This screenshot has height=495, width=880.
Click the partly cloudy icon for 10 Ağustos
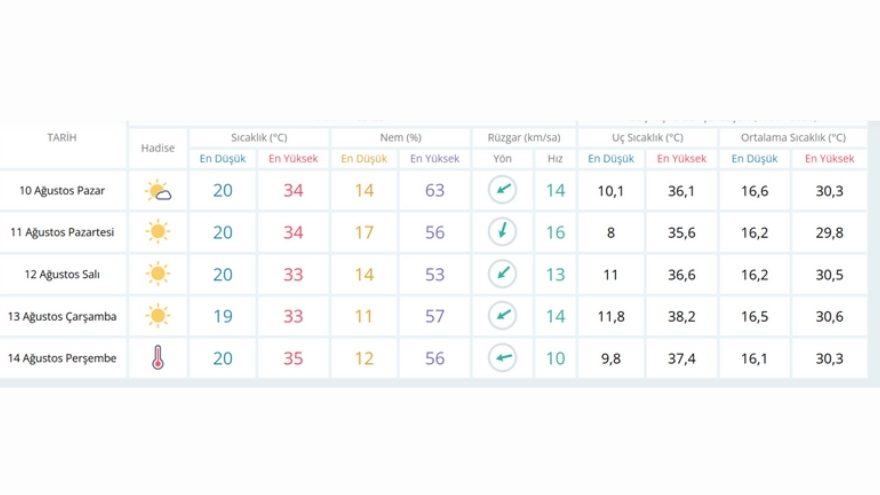158,191
